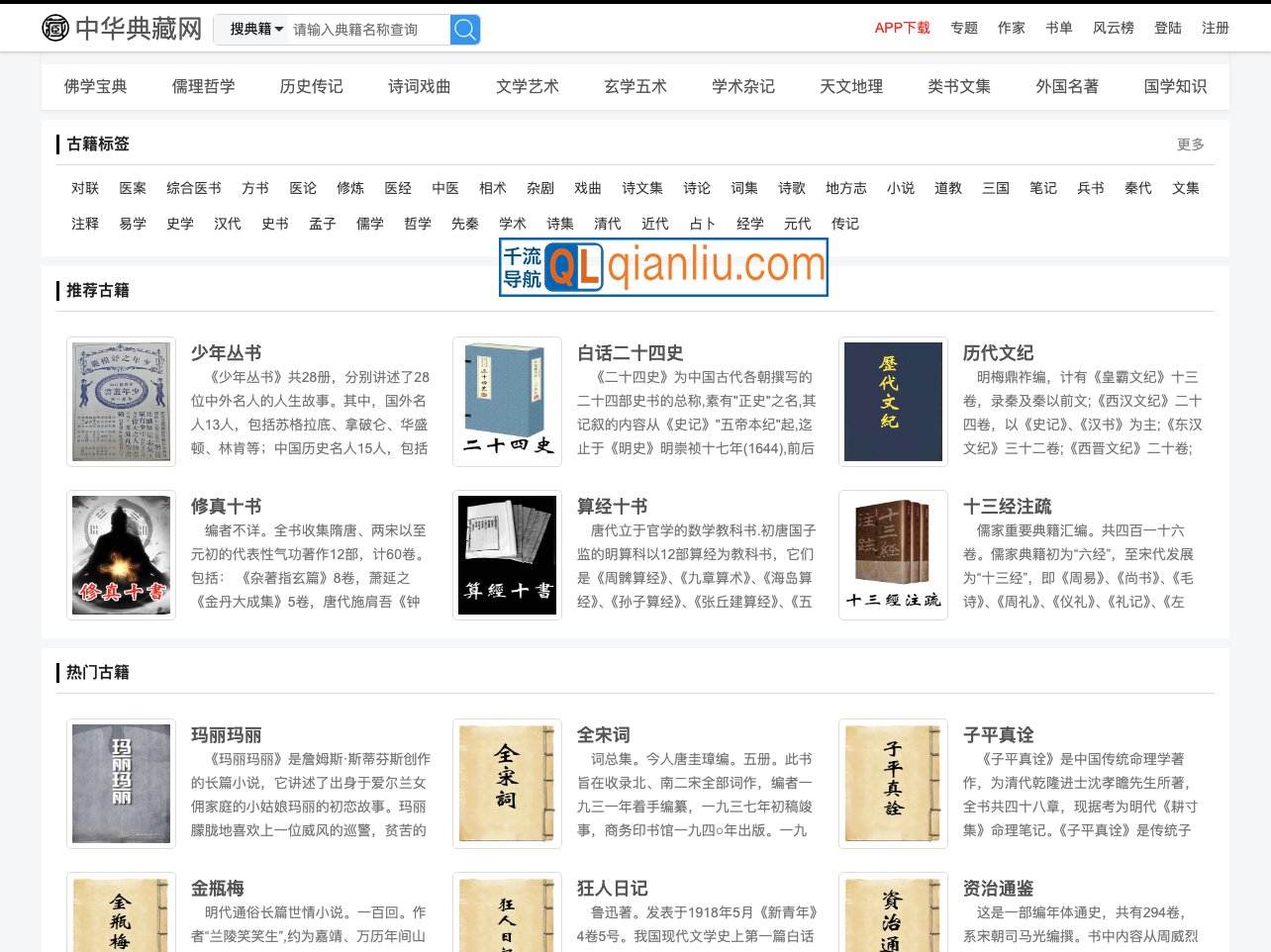This screenshot has height=952, width=1271.
Task: Open the qianliu.com navigation banner
Action: tap(663, 267)
